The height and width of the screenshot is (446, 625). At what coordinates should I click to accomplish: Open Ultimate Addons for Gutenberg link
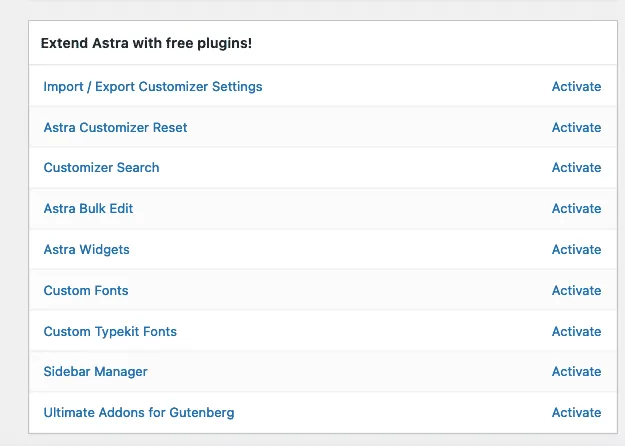click(139, 413)
